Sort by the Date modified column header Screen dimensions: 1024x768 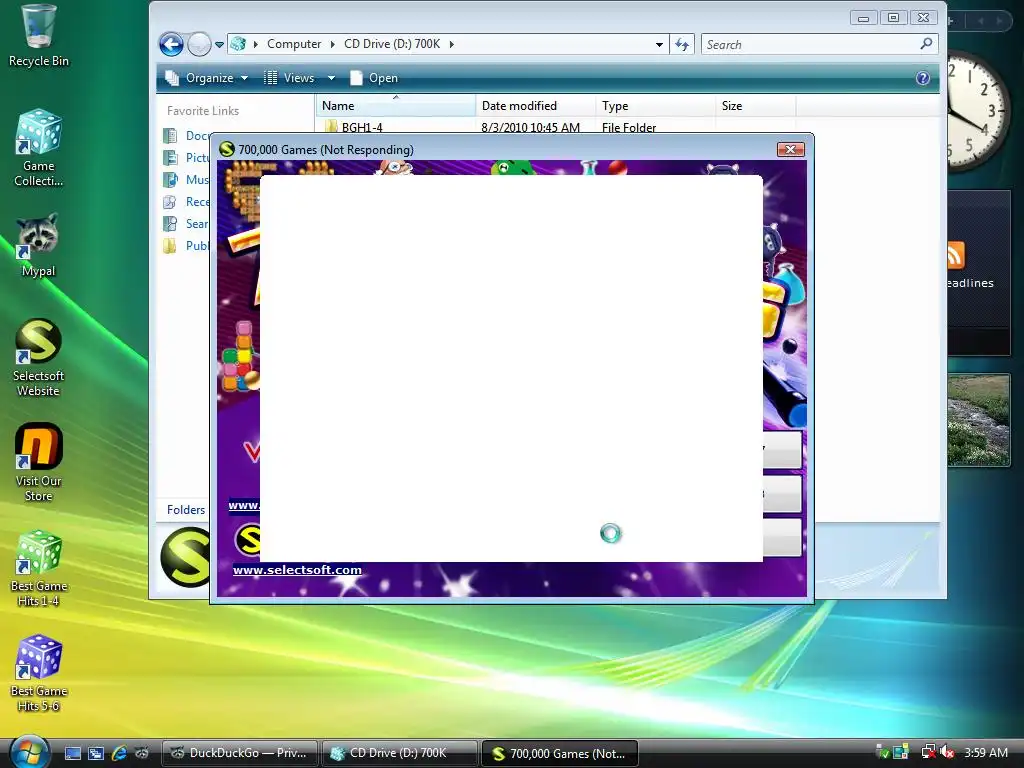click(x=536, y=106)
